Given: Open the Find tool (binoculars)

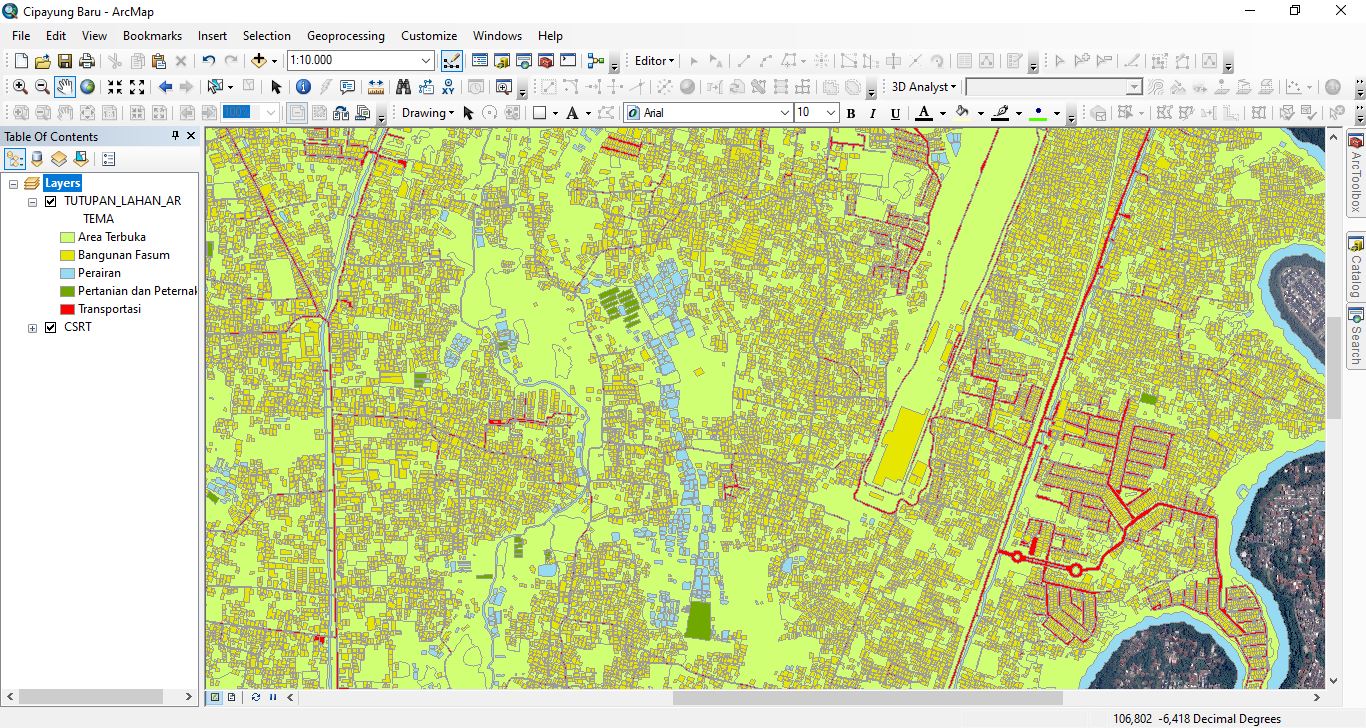Looking at the screenshot, I should click(x=405, y=87).
